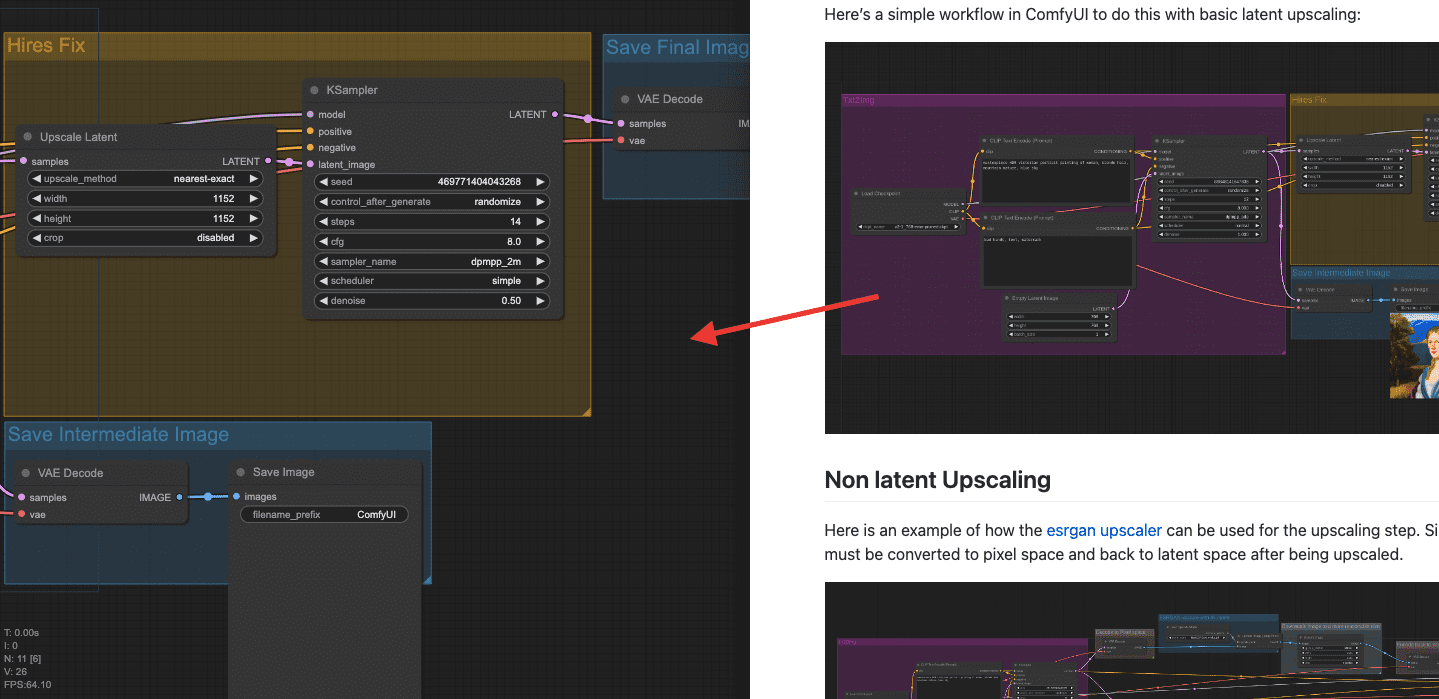Click the Save Image images input port
The image size is (1439, 699).
236,497
